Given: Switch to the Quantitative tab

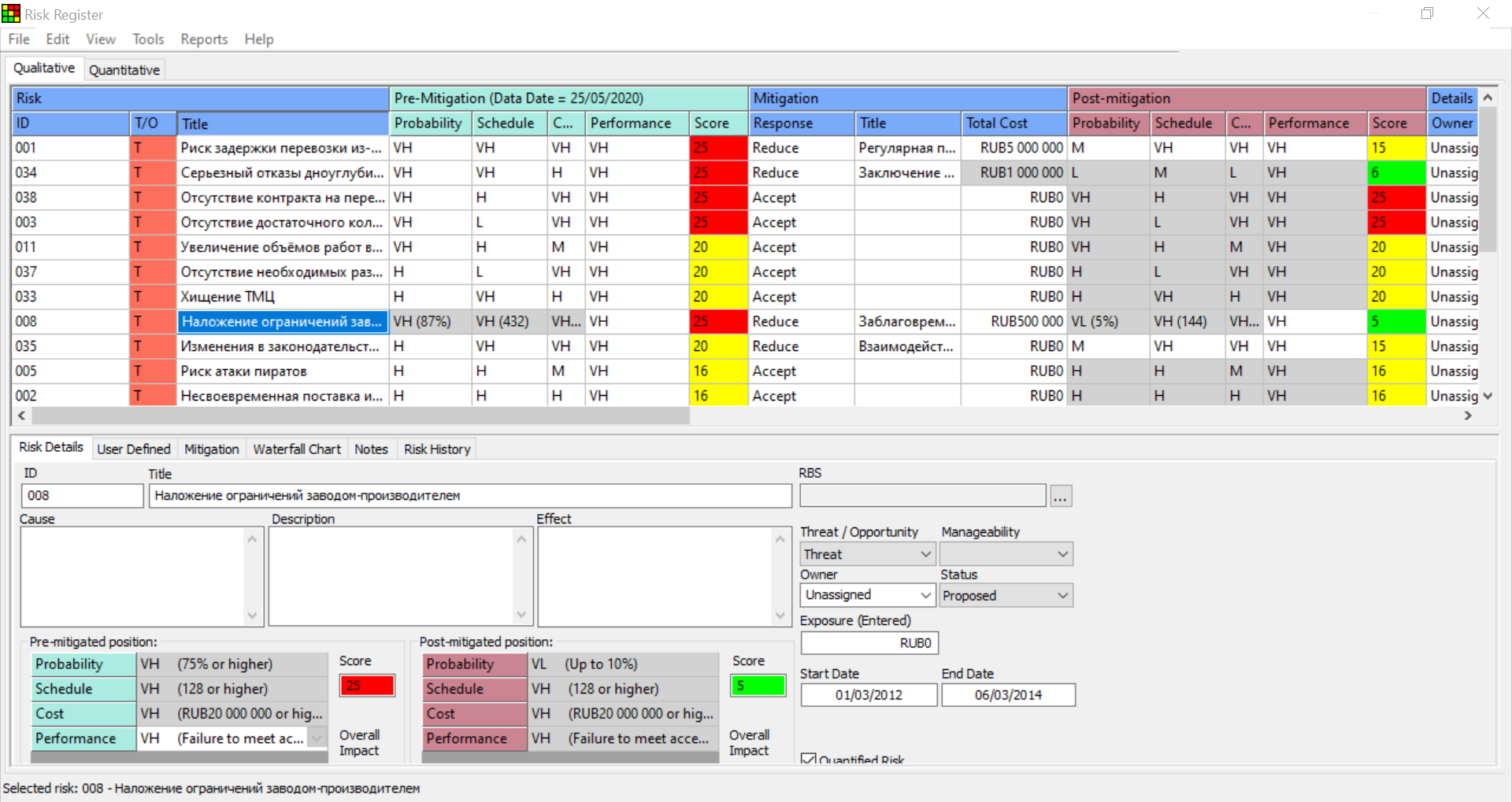Looking at the screenshot, I should (x=124, y=70).
